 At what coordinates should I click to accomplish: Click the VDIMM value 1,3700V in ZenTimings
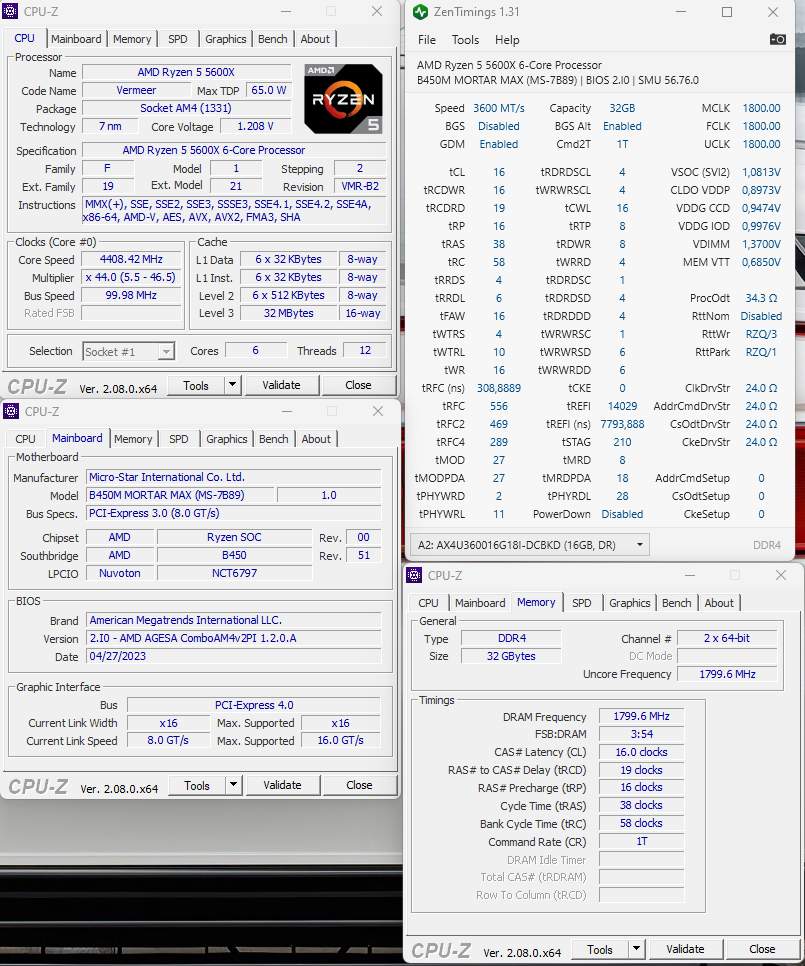[x=761, y=244]
